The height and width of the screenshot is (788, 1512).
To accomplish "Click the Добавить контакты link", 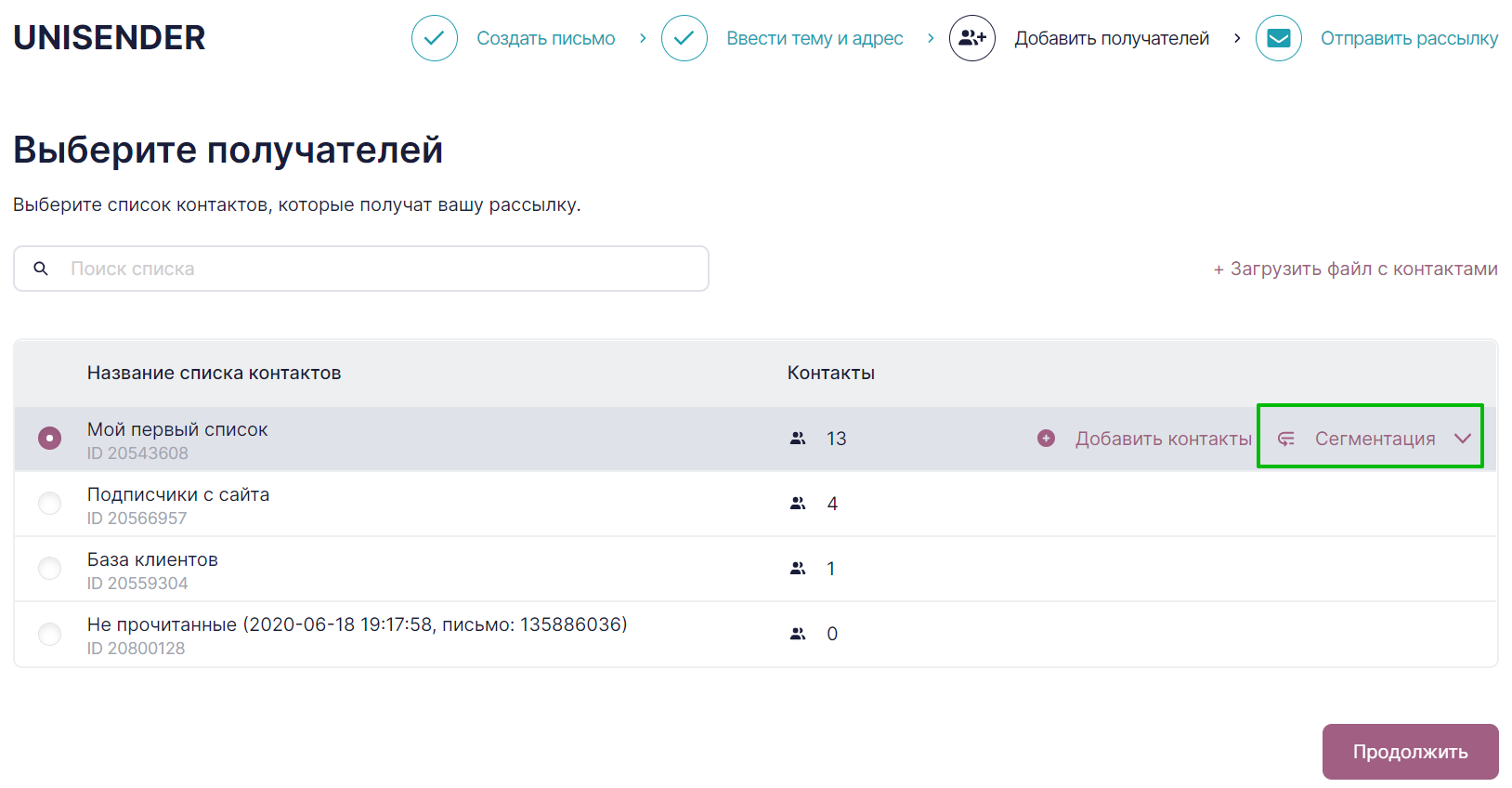I will click(1163, 439).
